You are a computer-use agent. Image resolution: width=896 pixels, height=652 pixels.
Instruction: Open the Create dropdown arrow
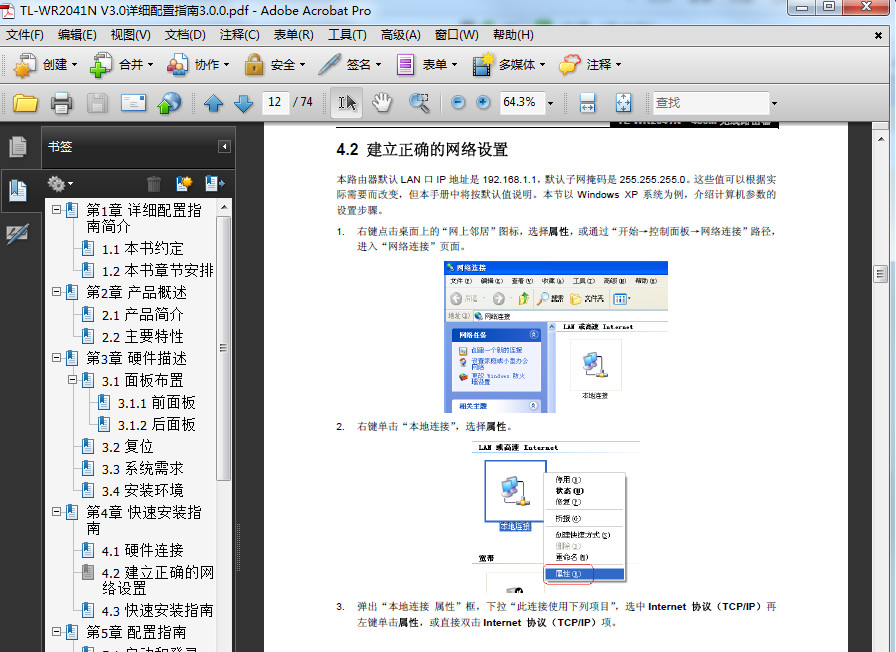(x=75, y=65)
